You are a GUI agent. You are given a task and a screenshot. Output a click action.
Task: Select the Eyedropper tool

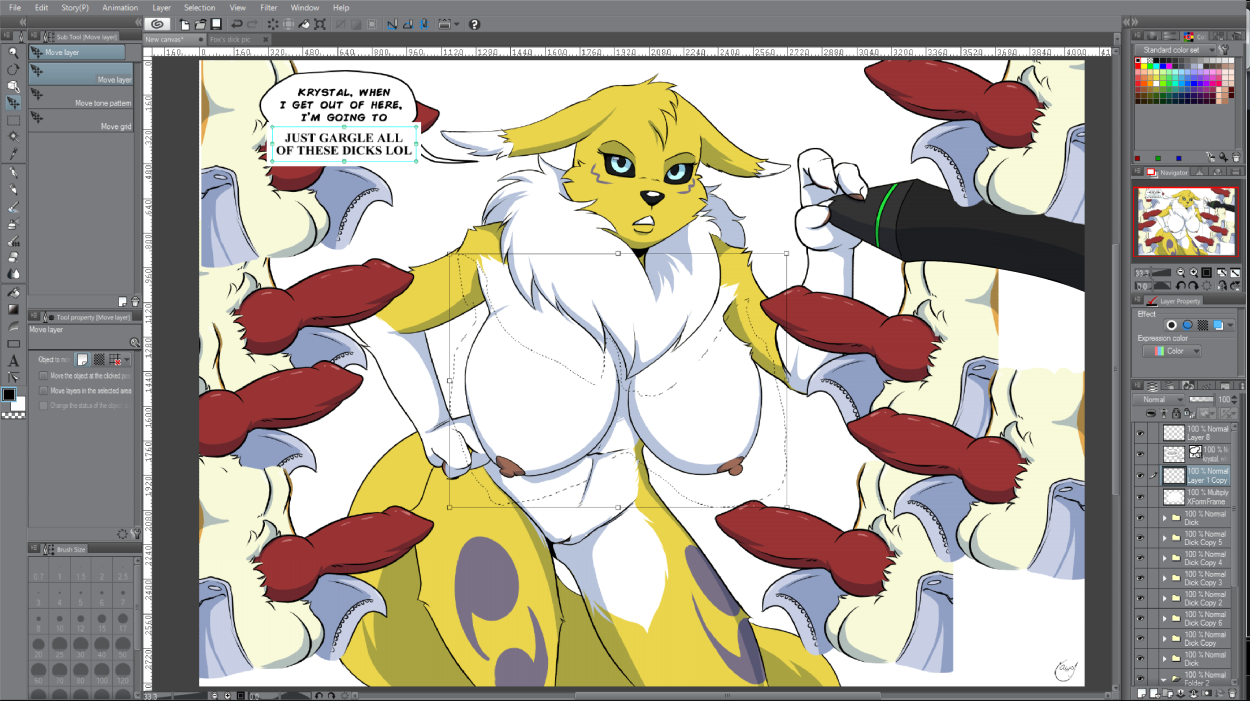coord(13,154)
